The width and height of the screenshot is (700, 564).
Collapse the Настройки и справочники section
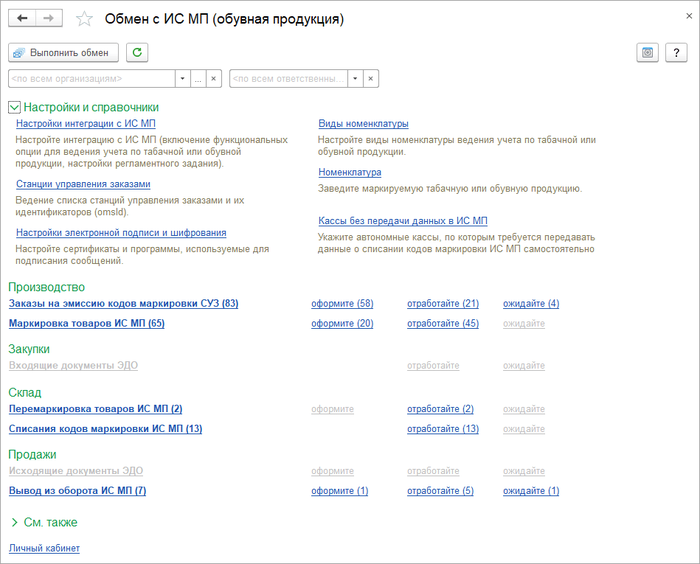click(x=14, y=107)
